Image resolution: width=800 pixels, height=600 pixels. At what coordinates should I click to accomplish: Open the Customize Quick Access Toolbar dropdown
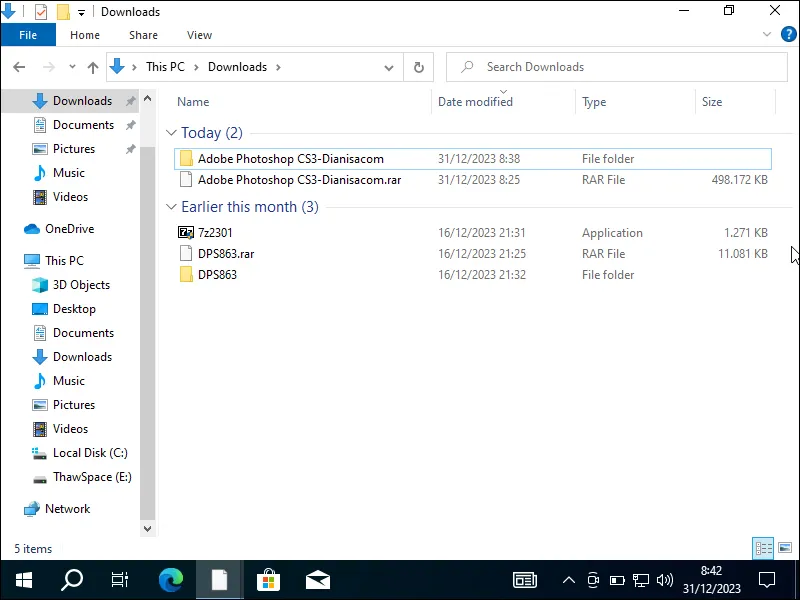(x=81, y=12)
